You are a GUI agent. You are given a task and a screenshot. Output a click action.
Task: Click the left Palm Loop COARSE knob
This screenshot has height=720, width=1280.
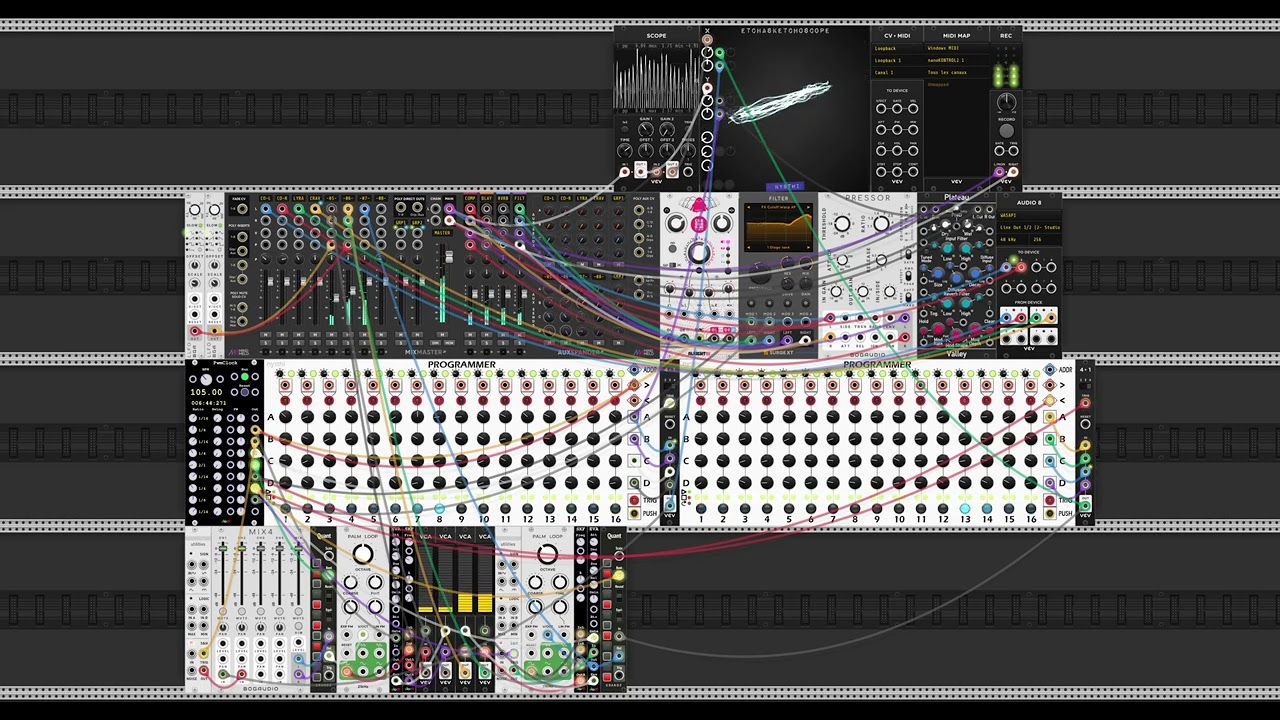[350, 583]
